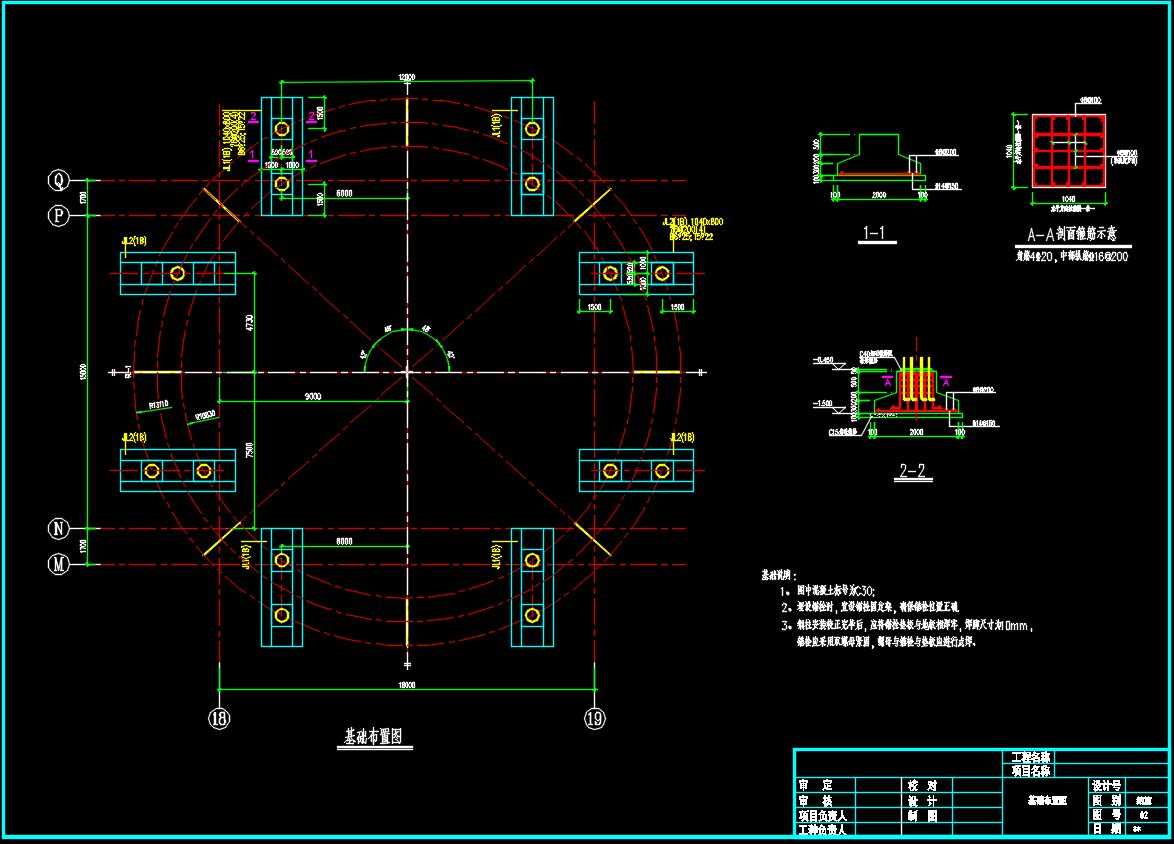Click the red rebar grid in A-A section
The image size is (1174, 844).
pos(1068,151)
